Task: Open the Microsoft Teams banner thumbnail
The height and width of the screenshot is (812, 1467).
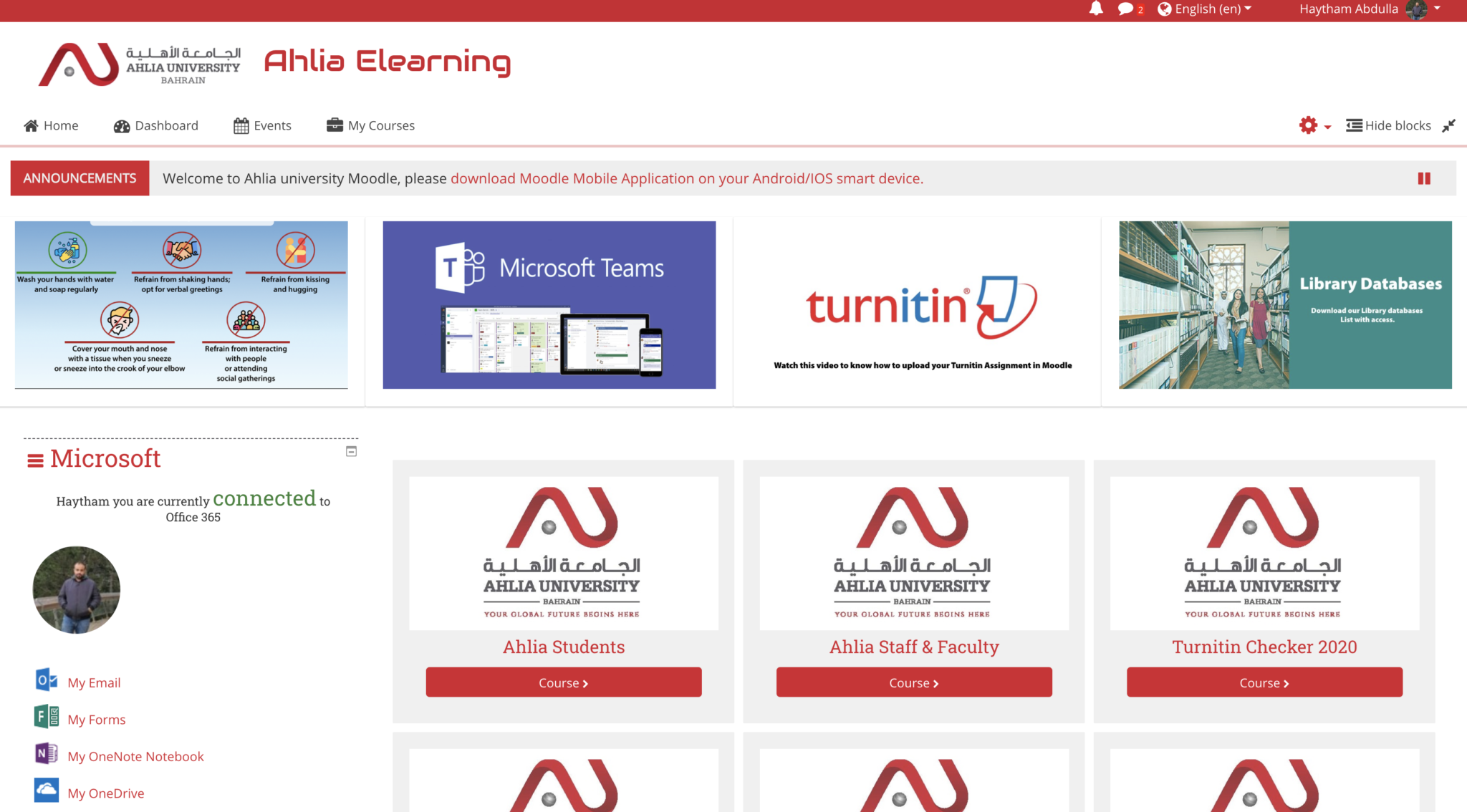Action: pos(549,305)
